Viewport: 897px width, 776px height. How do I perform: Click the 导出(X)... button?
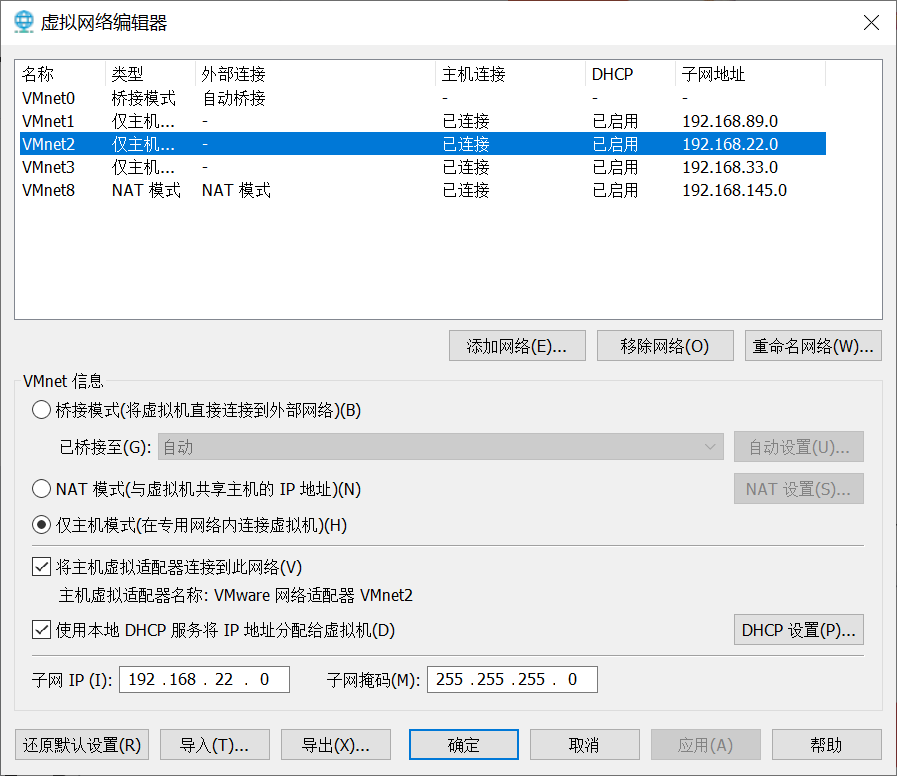click(336, 745)
